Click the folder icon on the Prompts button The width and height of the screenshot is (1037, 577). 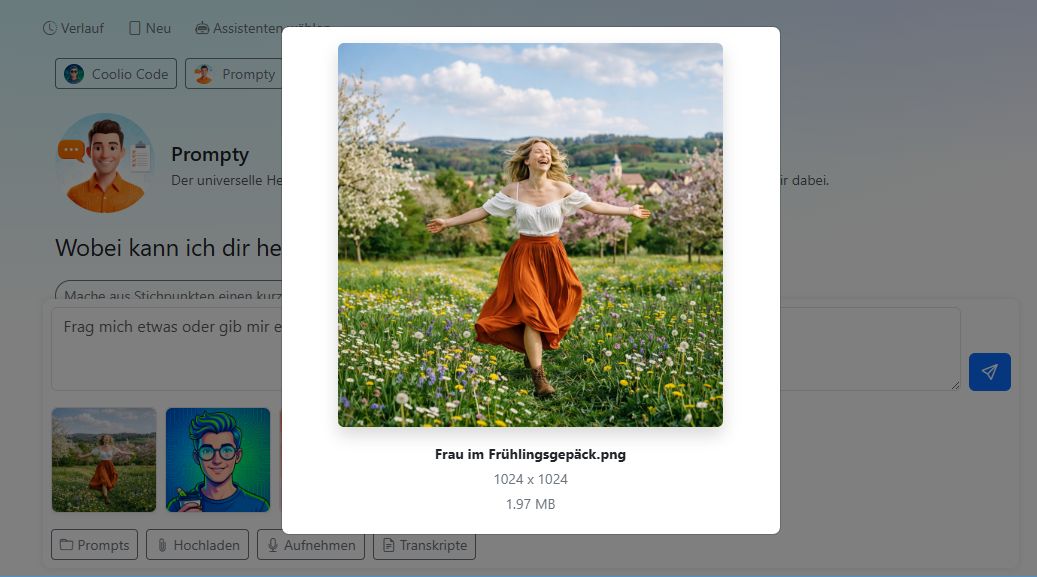click(x=66, y=545)
